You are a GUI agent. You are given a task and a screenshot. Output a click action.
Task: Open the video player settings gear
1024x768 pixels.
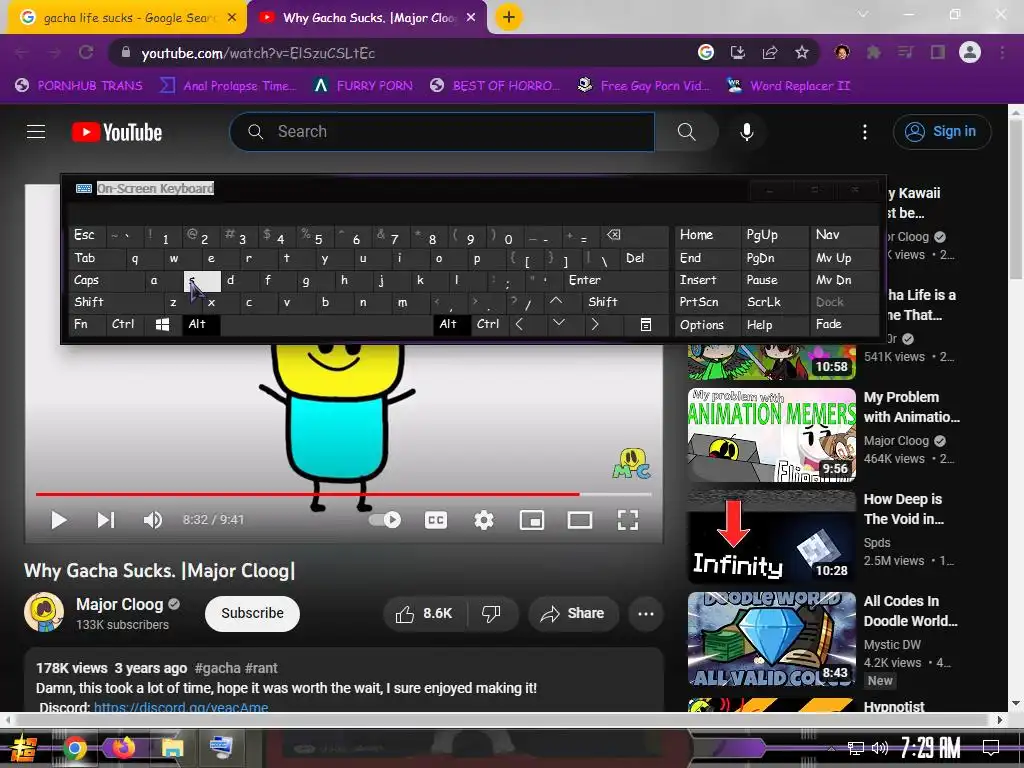tap(484, 520)
